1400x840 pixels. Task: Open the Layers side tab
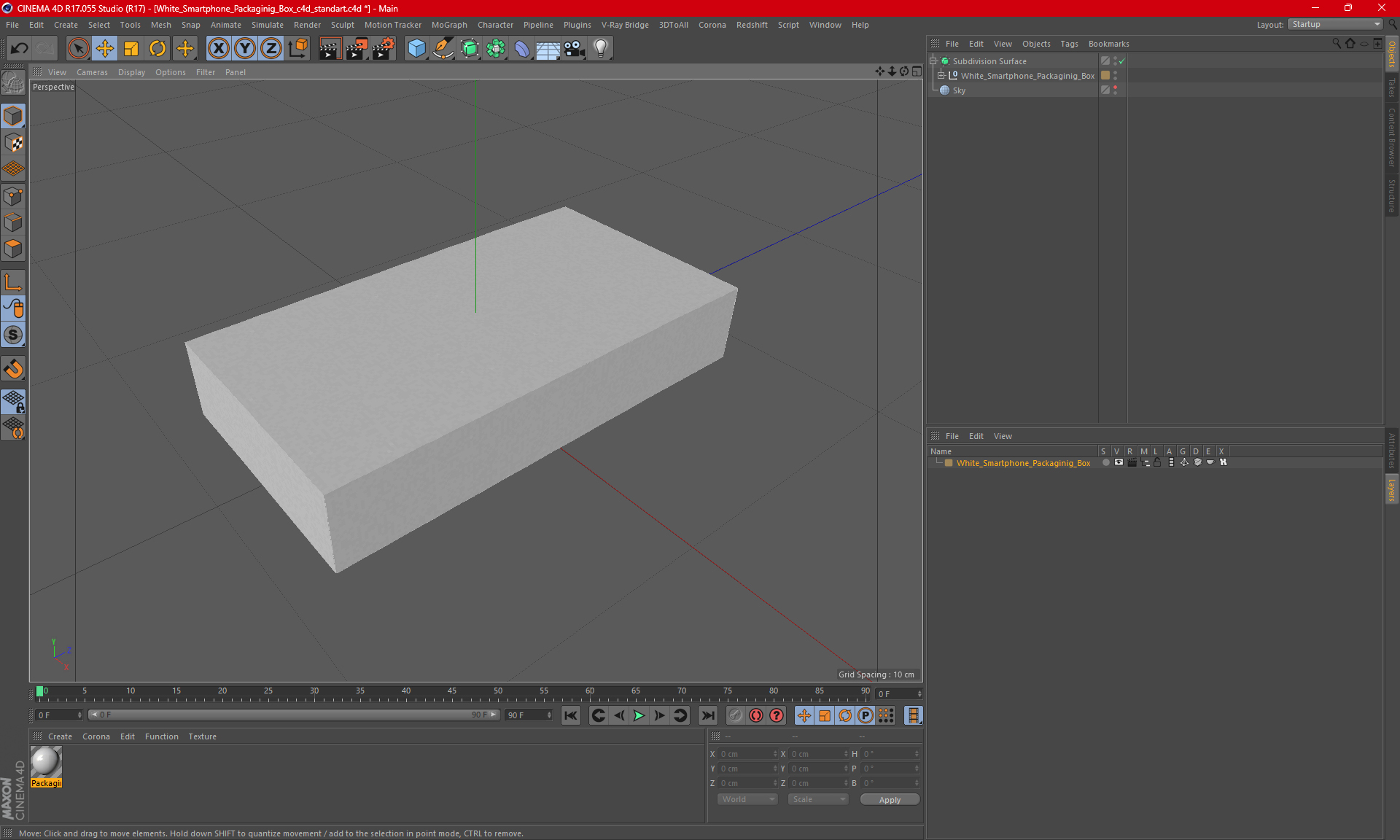tap(1392, 489)
